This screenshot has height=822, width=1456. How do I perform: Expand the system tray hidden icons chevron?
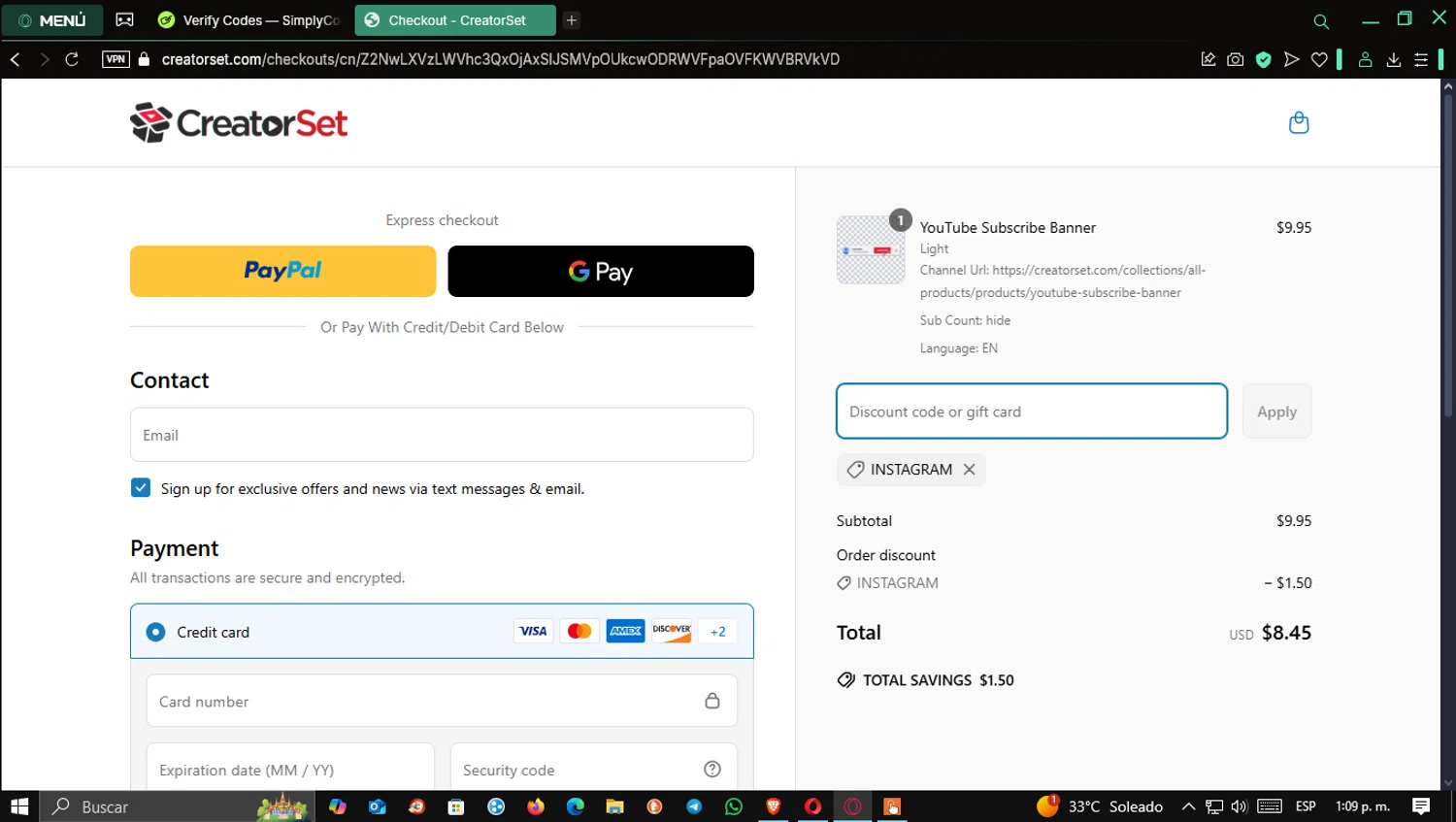(x=1188, y=806)
